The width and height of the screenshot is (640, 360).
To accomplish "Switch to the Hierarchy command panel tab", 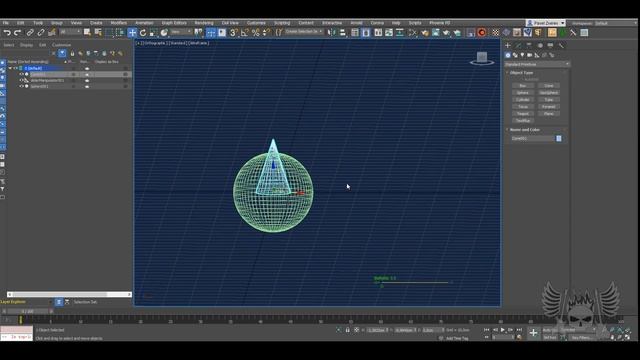I will (529, 46).
